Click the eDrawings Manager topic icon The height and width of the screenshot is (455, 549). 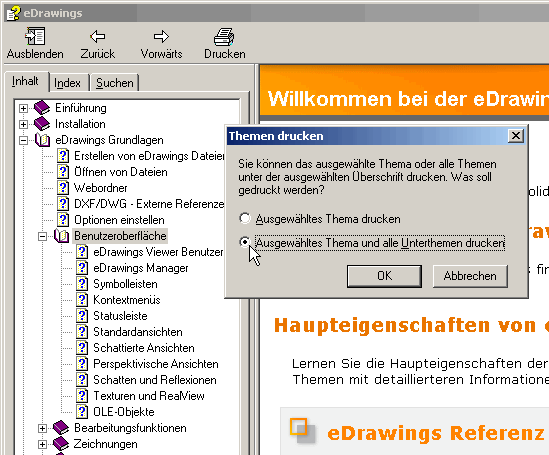[x=82, y=268]
